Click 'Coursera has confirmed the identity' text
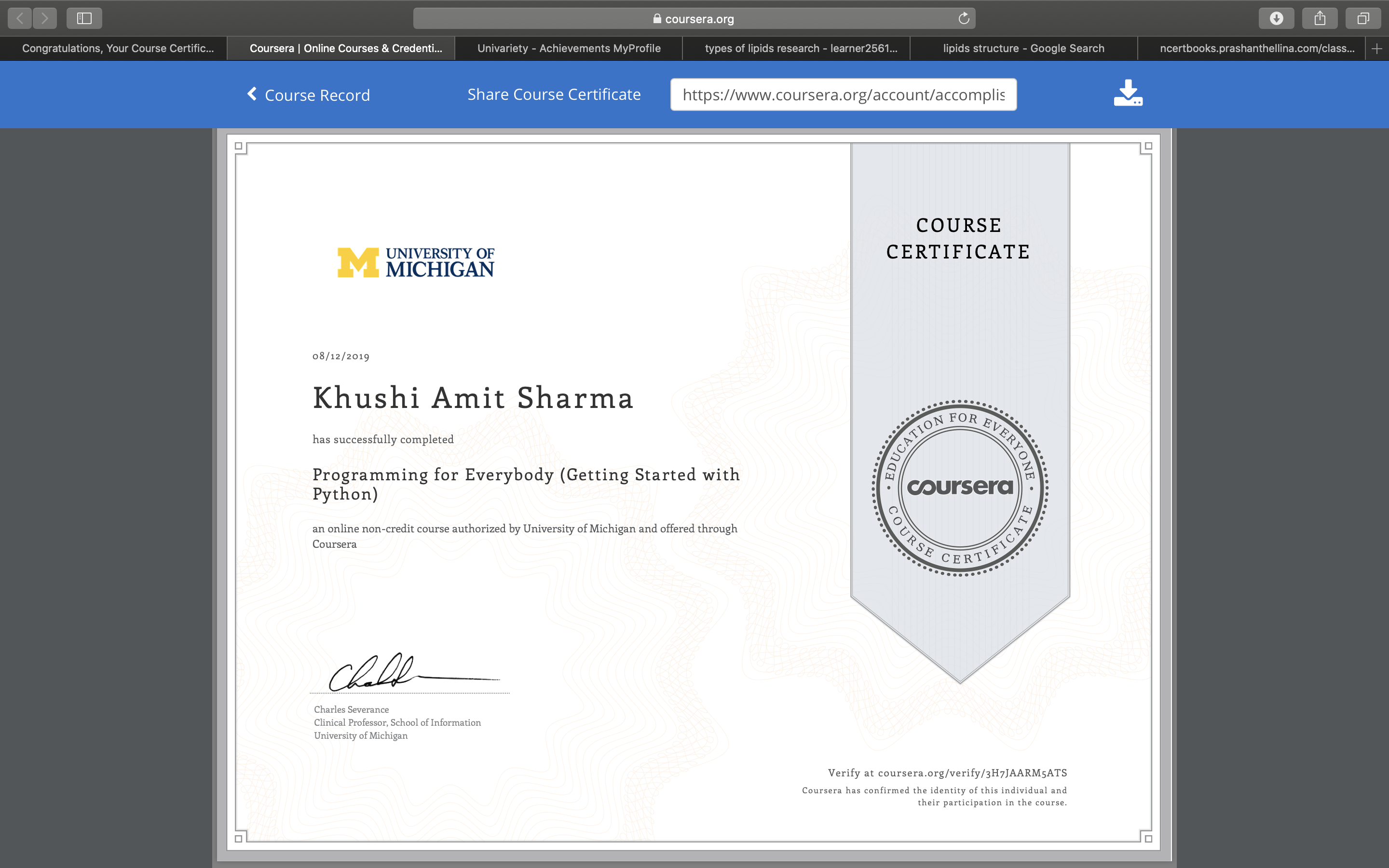1389x868 pixels. click(x=934, y=796)
